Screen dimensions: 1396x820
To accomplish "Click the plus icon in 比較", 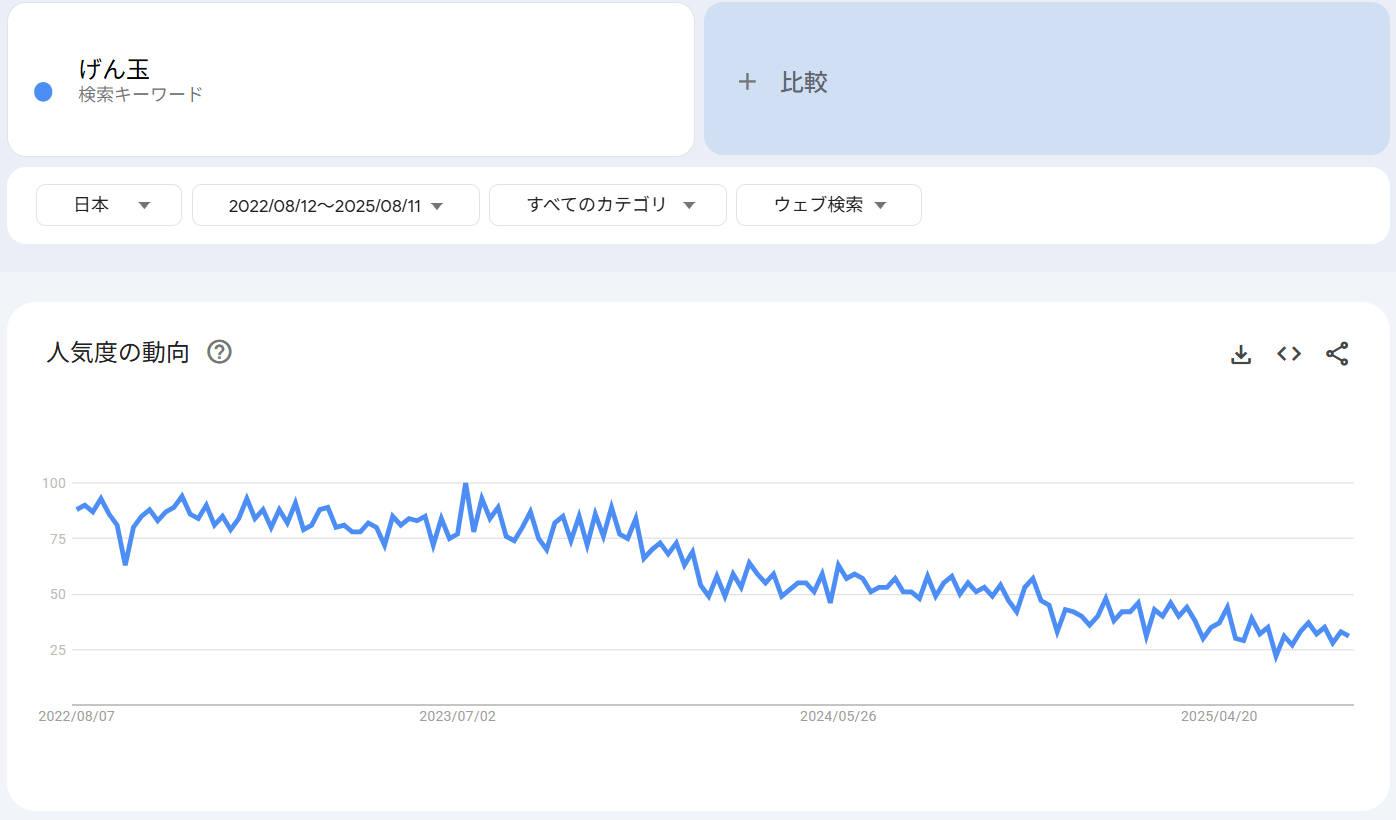I will [747, 82].
